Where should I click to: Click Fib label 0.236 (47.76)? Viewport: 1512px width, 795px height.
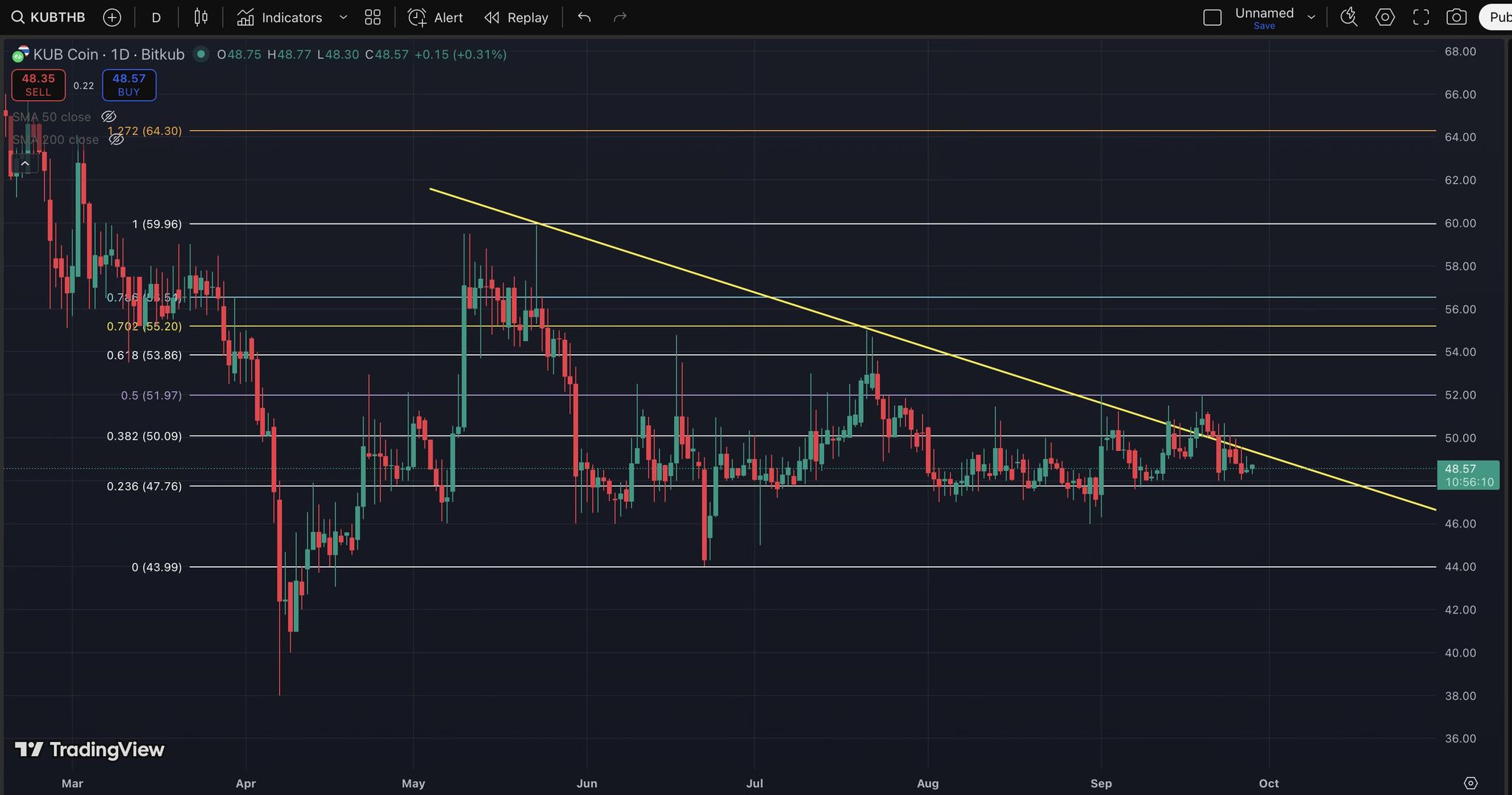144,486
